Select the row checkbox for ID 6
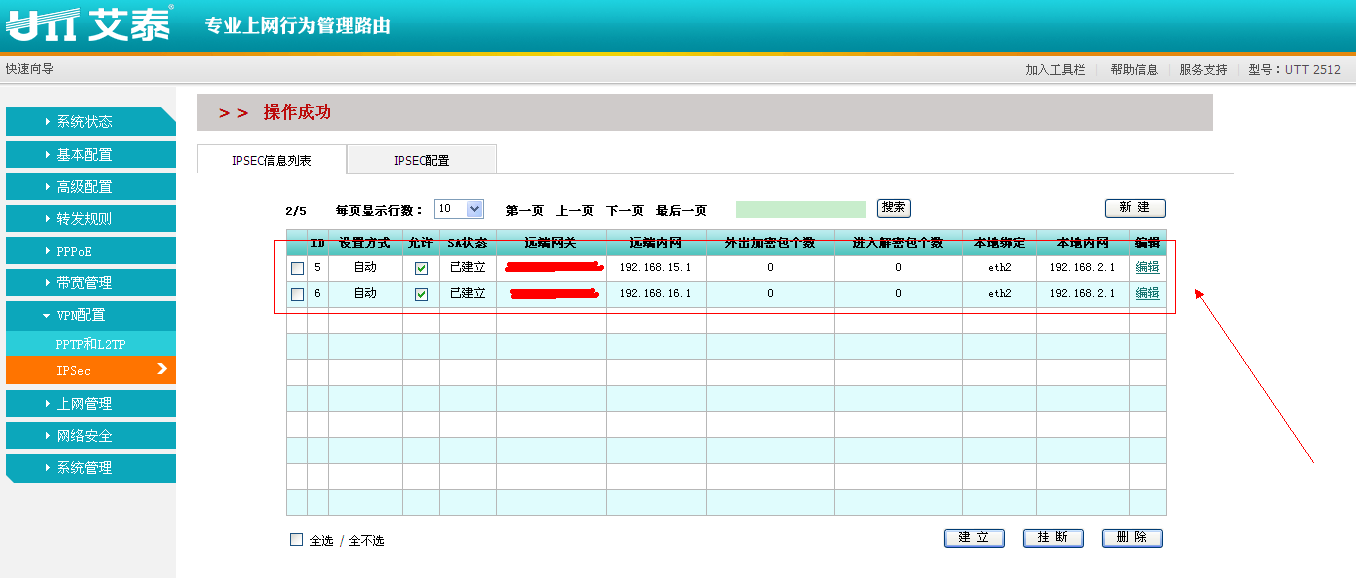1356x578 pixels. (x=297, y=294)
